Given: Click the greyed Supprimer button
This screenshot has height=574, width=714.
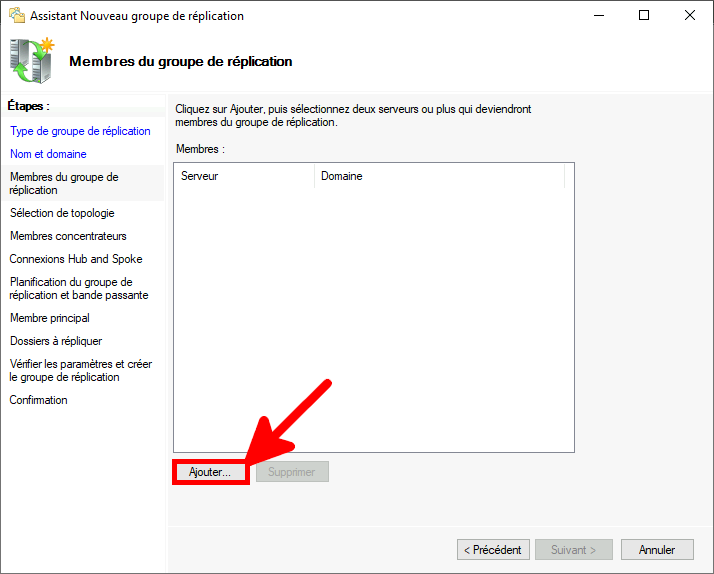Looking at the screenshot, I should (292, 472).
